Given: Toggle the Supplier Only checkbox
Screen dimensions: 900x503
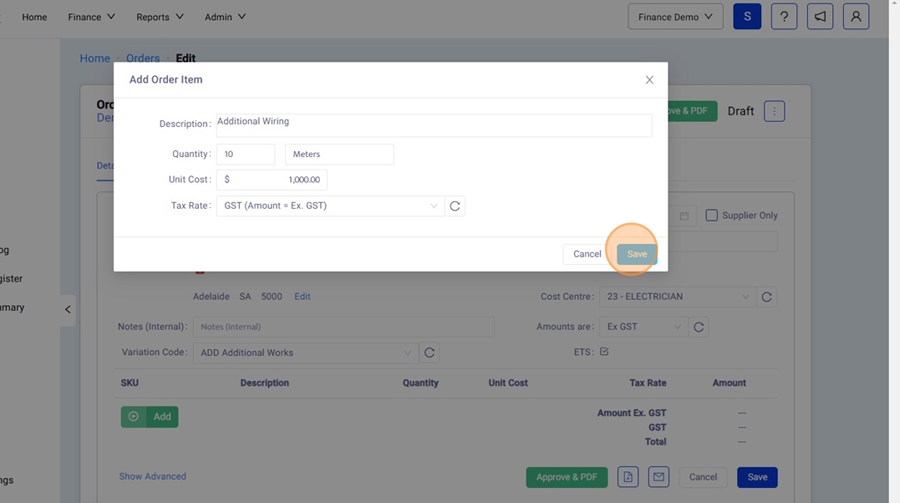Looking at the screenshot, I should coord(712,215).
